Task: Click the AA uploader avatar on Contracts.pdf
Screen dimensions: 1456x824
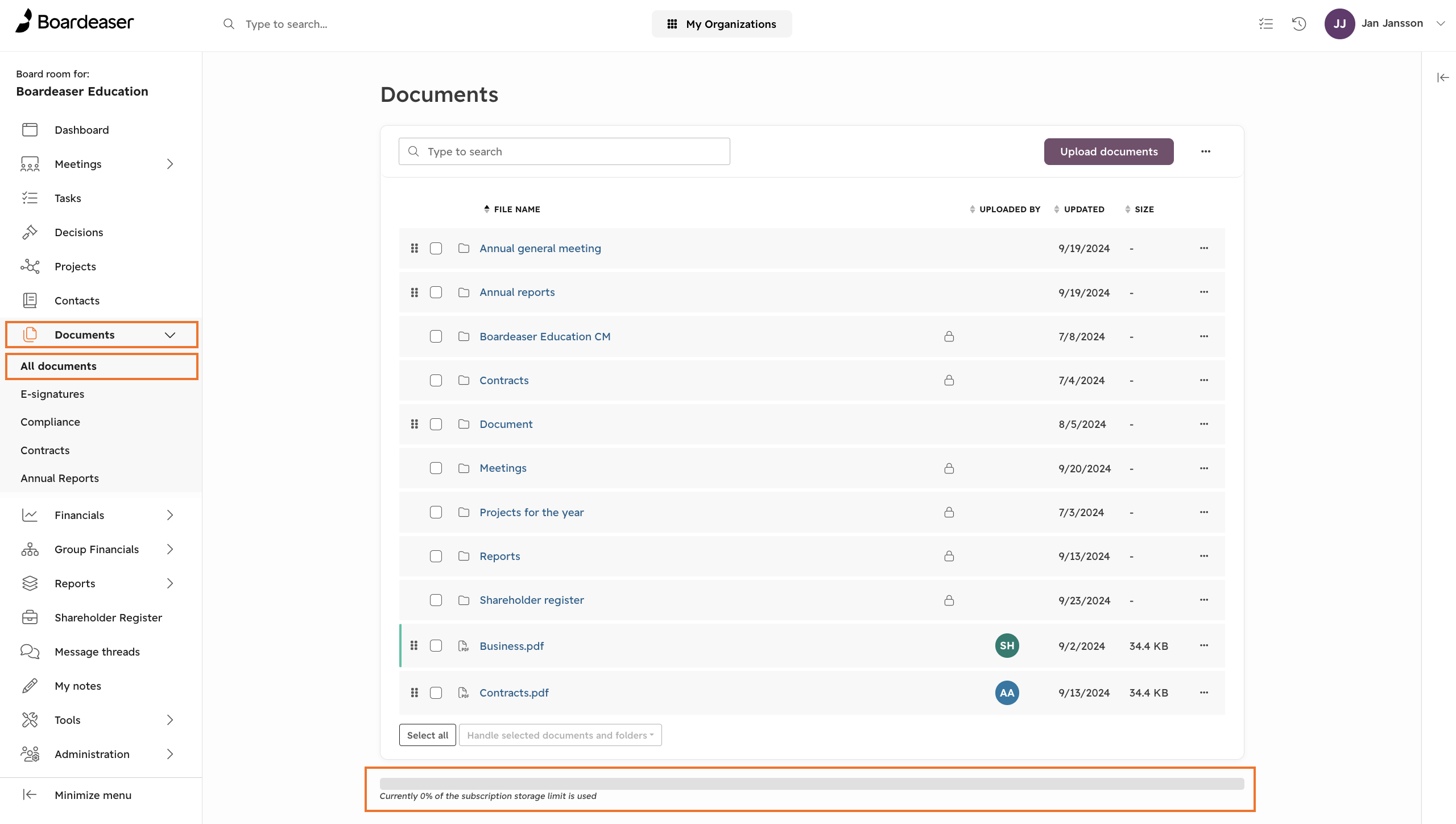Action: pyautogui.click(x=1007, y=693)
